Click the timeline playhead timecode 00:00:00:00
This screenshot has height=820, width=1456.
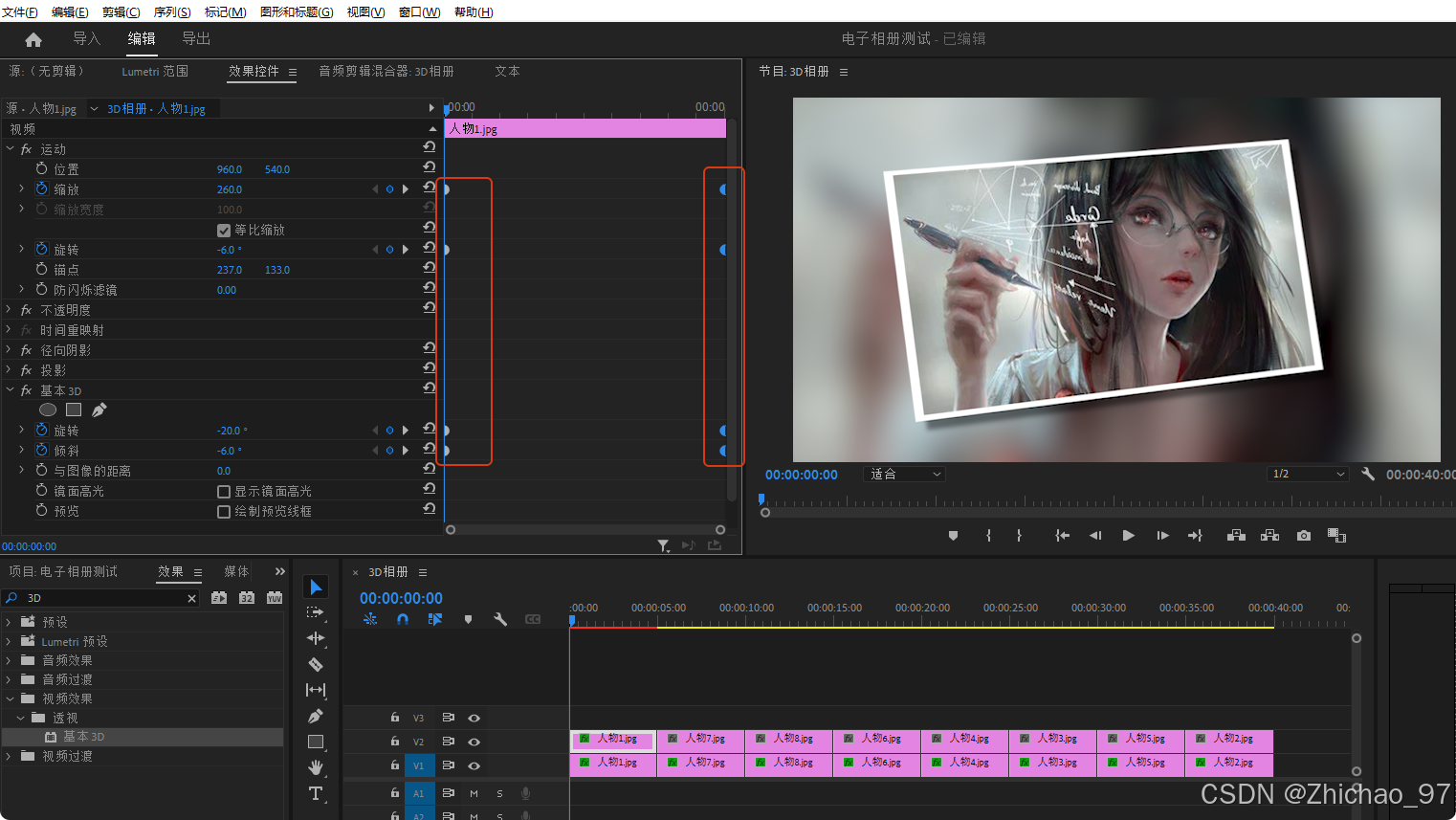pyautogui.click(x=401, y=598)
